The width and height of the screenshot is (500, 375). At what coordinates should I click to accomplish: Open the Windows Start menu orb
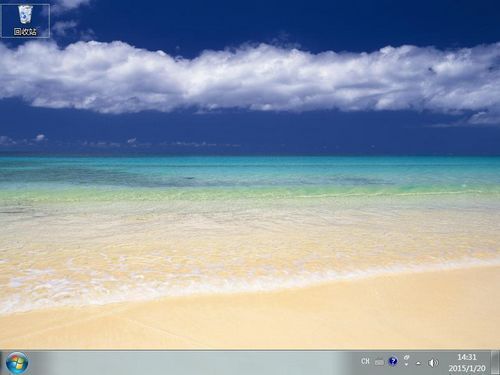pos(17,363)
